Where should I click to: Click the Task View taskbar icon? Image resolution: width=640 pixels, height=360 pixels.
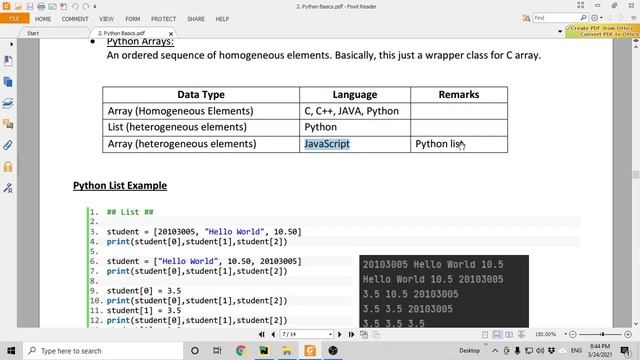pos(217,351)
